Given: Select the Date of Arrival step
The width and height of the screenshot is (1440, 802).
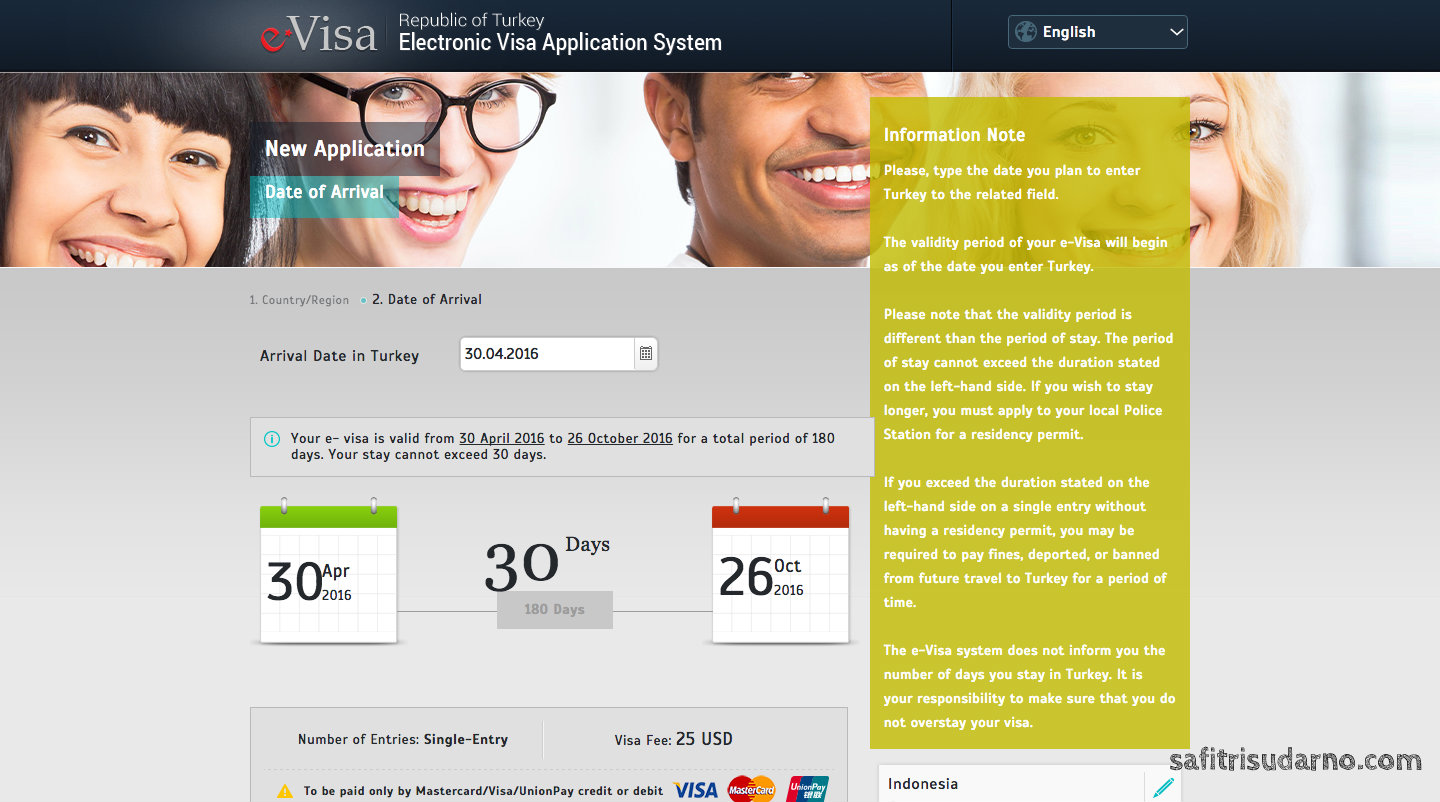Looking at the screenshot, I should click(x=427, y=299).
